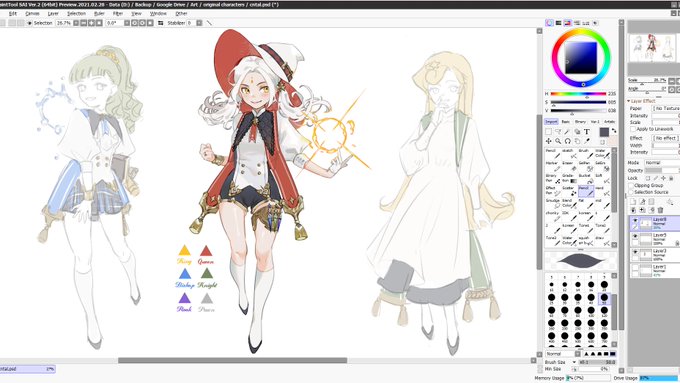The width and height of the screenshot is (680, 383).
Task: Toggle the Selection display checkbox in toolbar
Action: coord(29,23)
